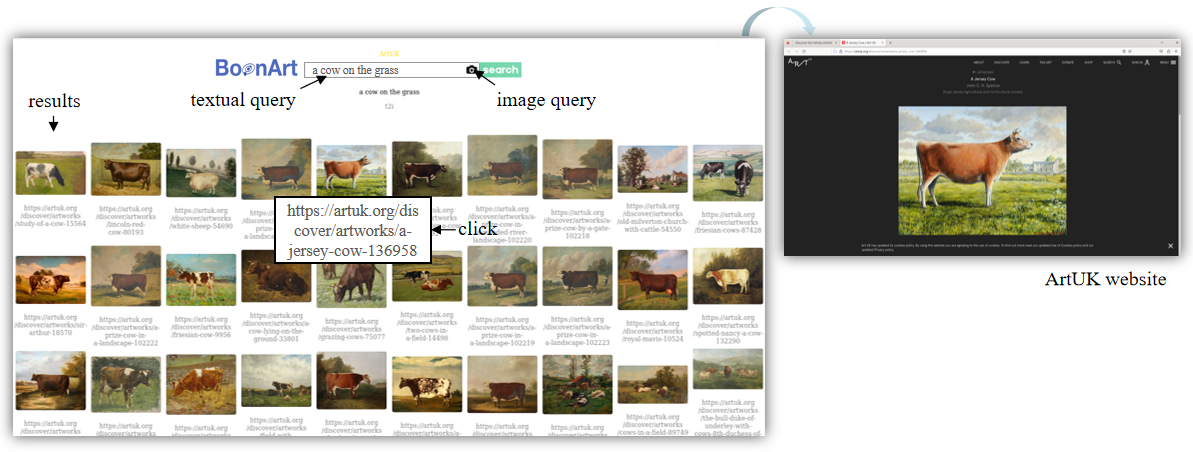Open ABOUT in the ArtUK website navigation
Screen dimensions: 1193x452
tap(978, 62)
